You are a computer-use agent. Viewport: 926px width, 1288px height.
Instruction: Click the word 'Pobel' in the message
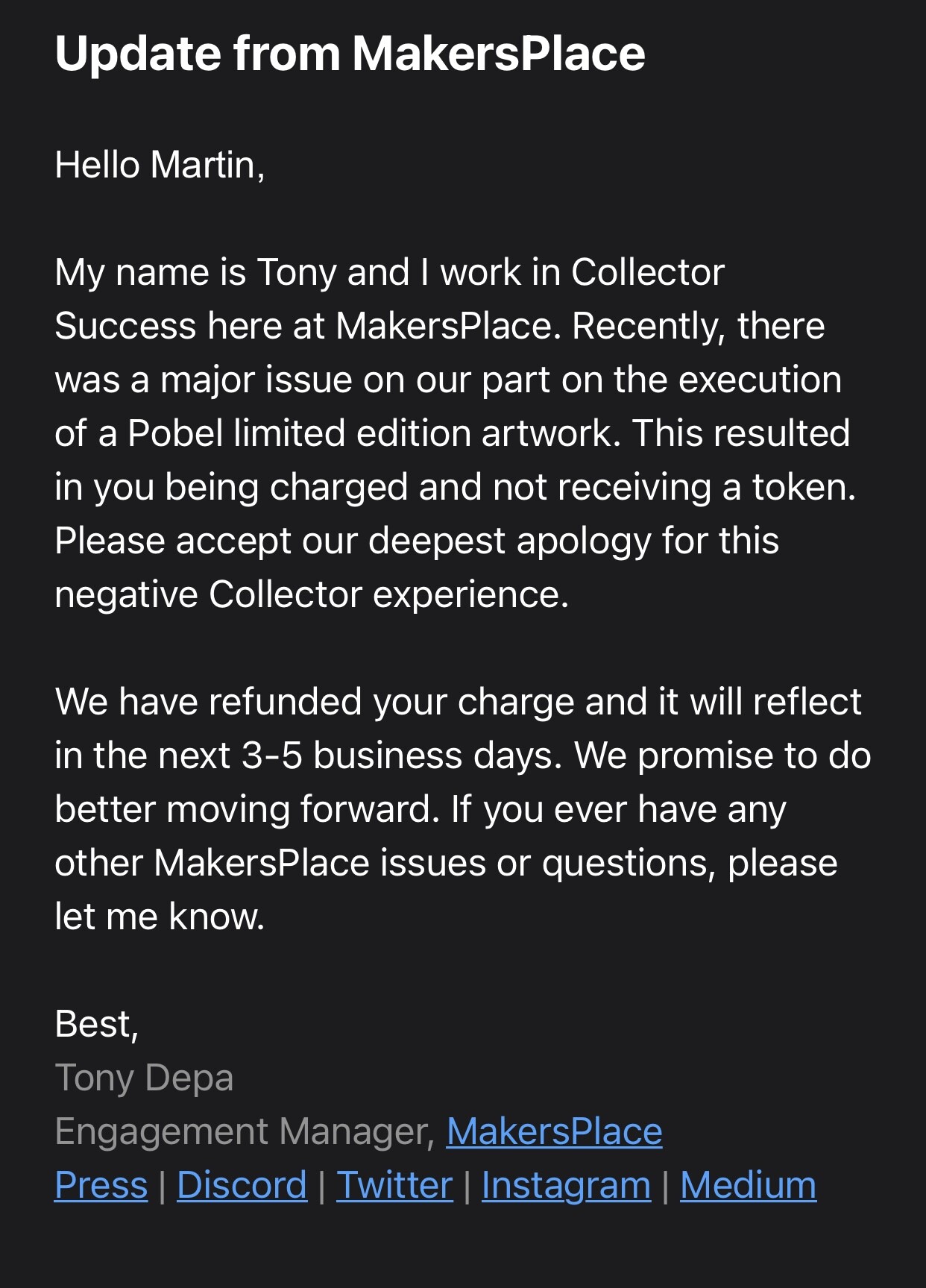coord(175,433)
